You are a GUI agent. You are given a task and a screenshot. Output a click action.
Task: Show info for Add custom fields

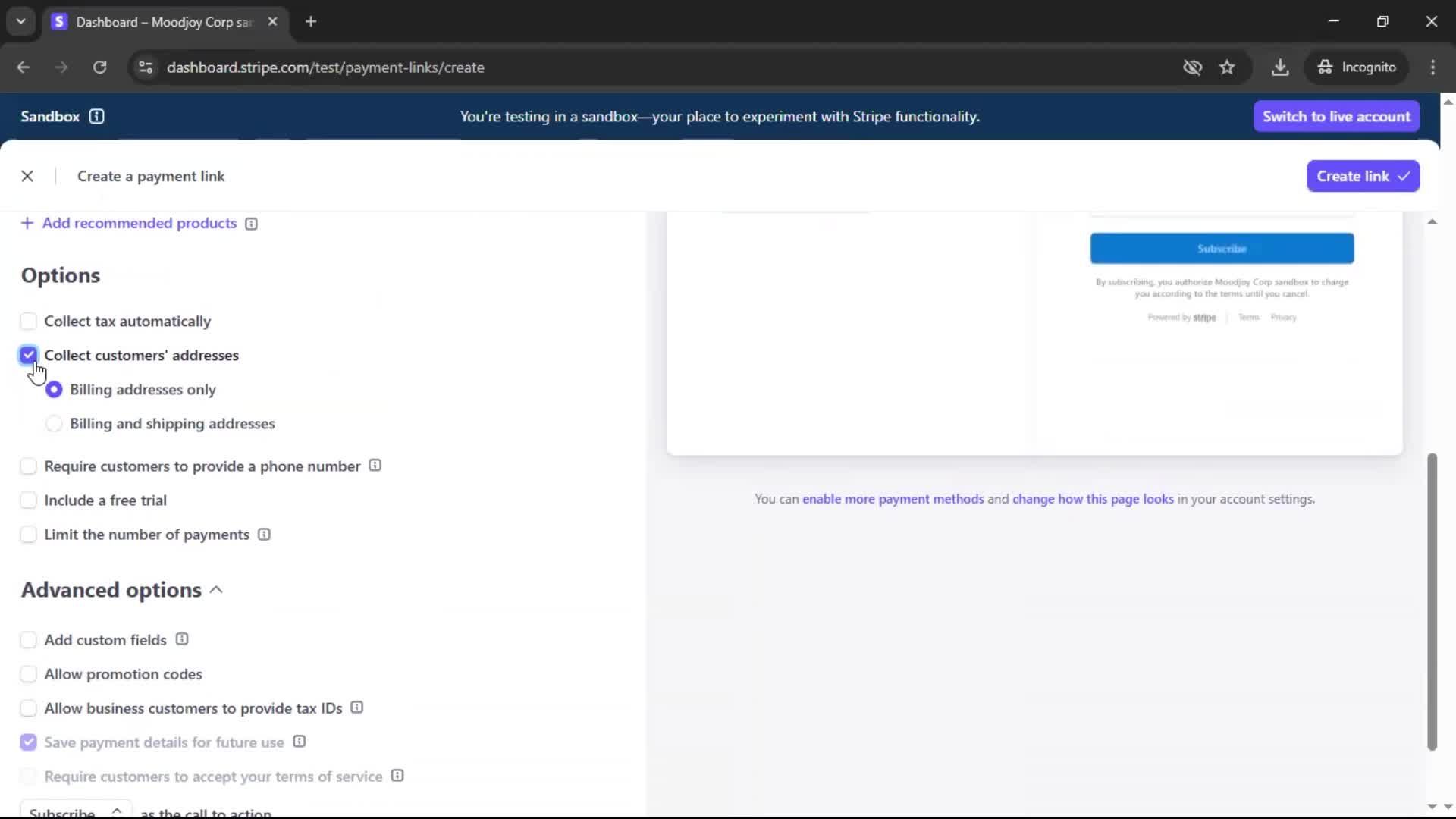tap(182, 639)
